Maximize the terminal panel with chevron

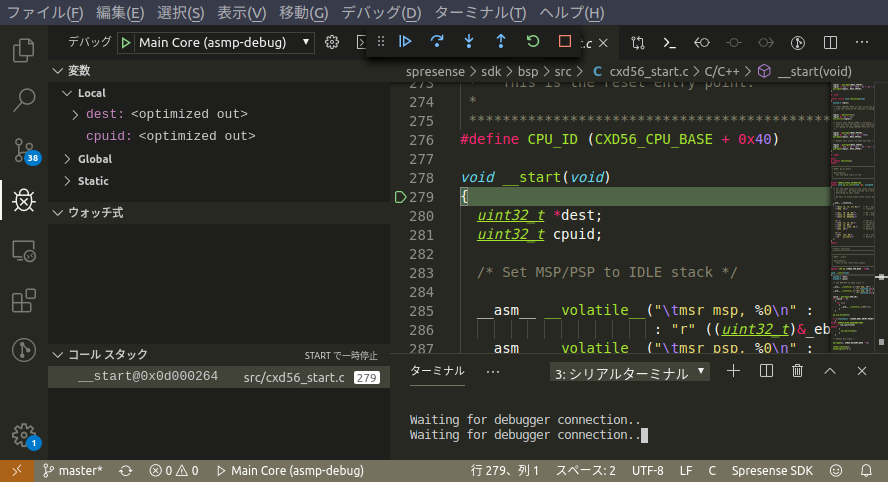[x=830, y=371]
